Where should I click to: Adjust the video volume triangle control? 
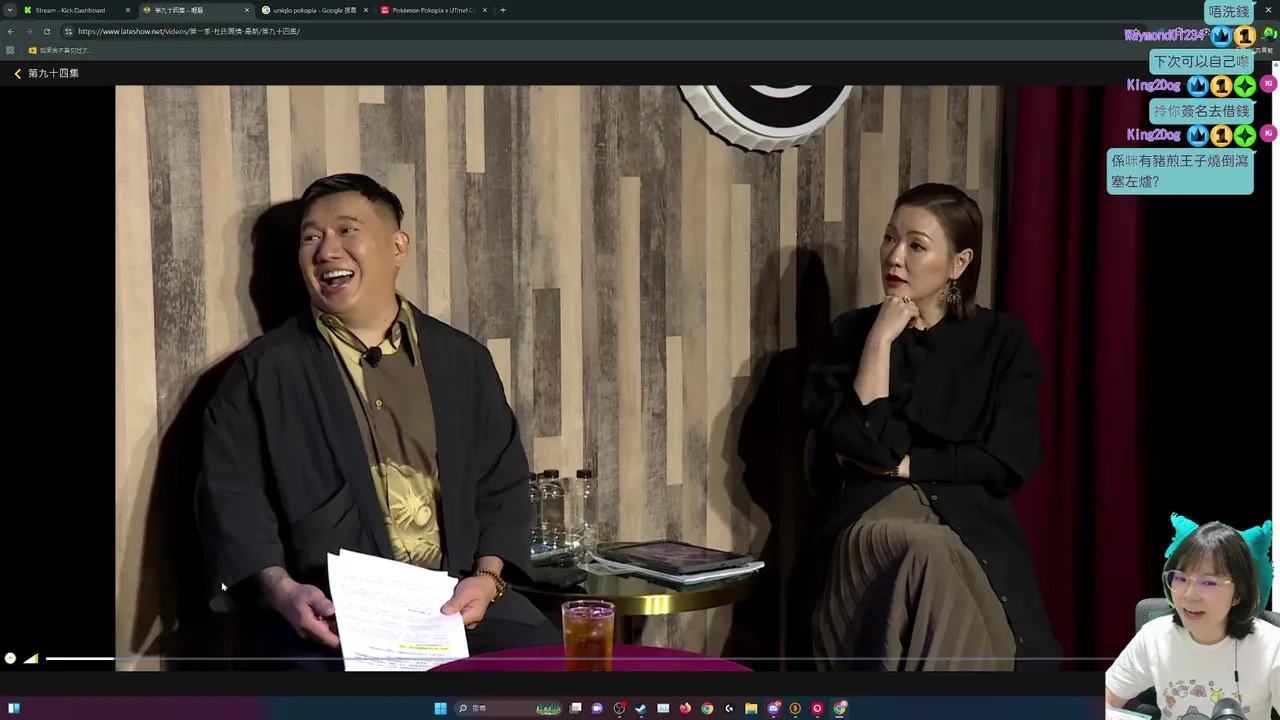[x=31, y=658]
